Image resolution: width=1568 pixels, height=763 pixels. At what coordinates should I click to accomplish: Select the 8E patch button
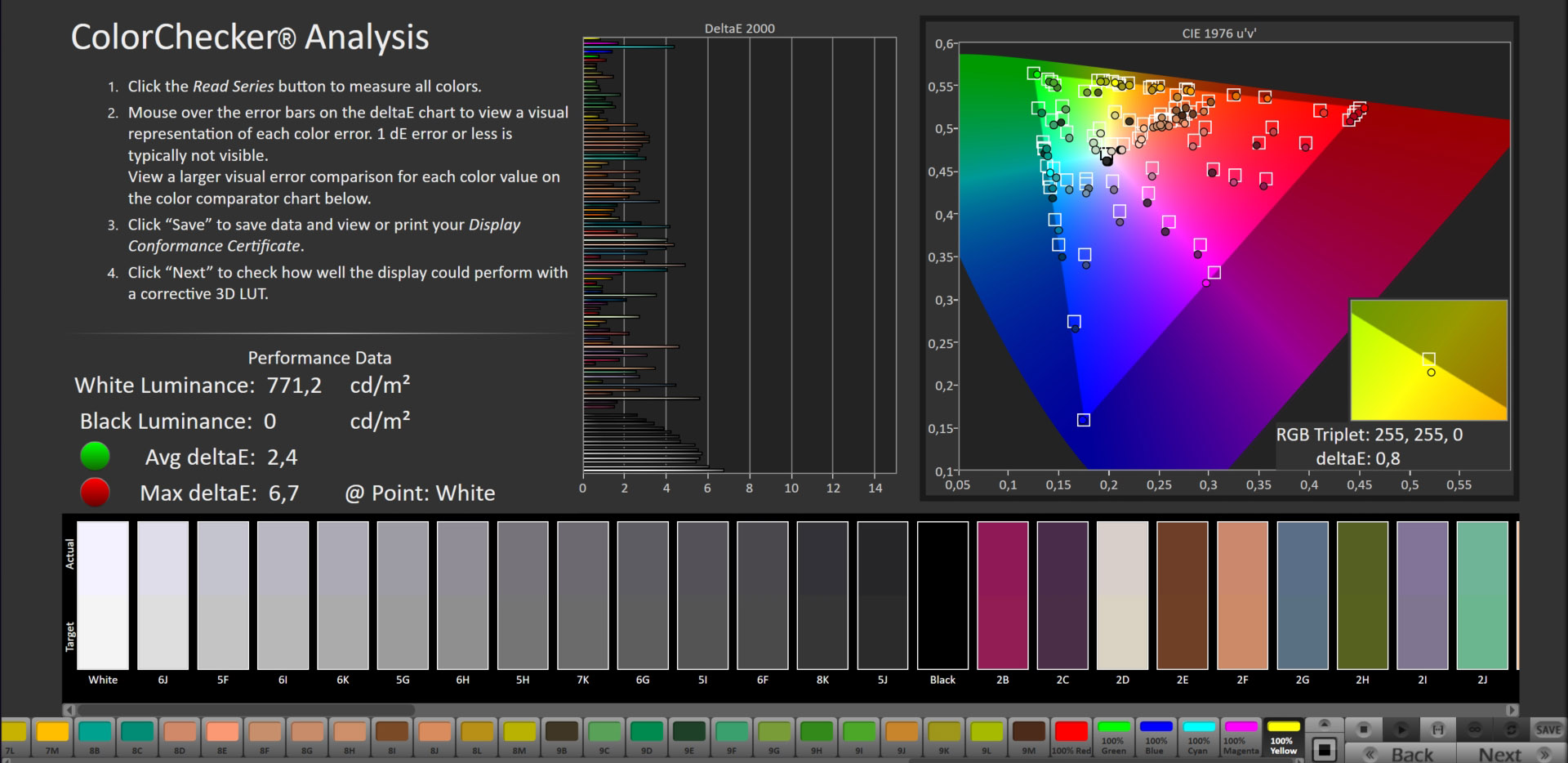[221, 737]
